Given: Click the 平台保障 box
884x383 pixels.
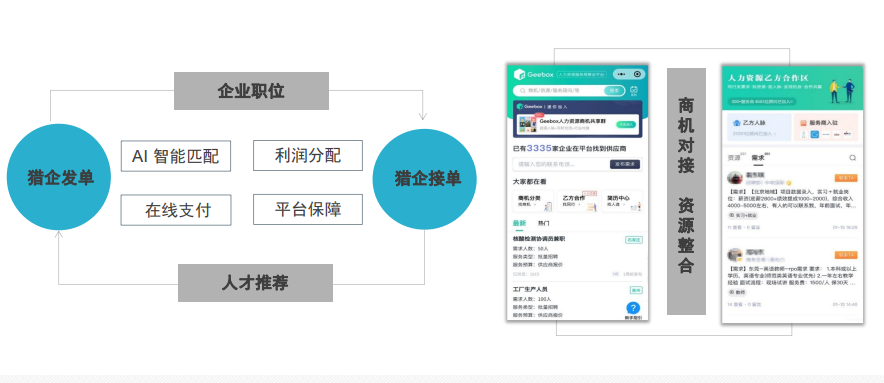Looking at the screenshot, I should pos(308,209).
